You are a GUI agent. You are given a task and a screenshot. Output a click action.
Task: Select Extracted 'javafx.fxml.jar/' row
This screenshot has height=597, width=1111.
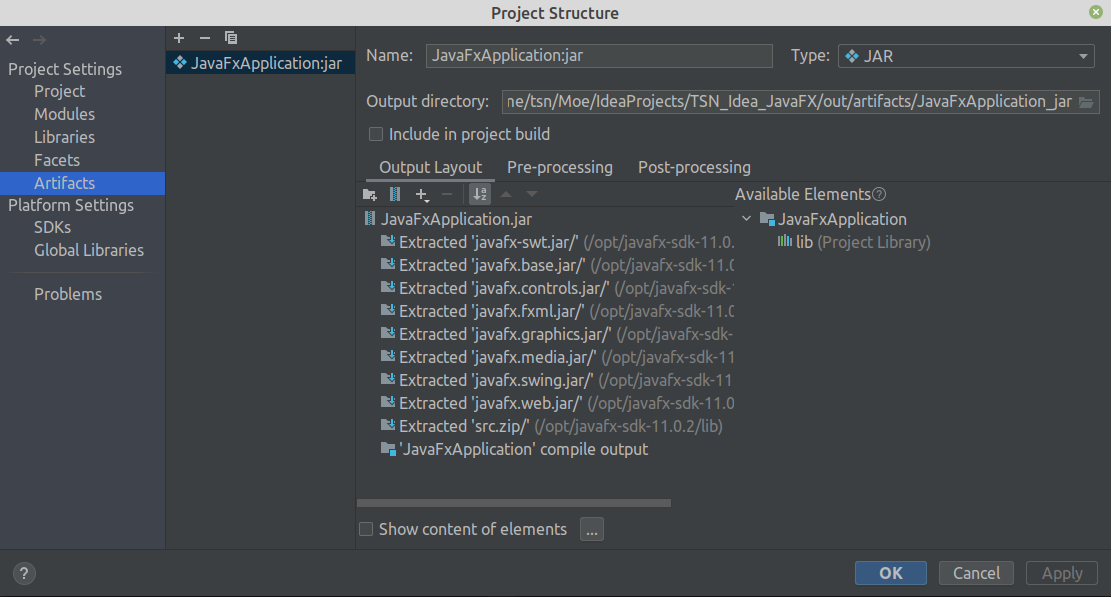click(x=546, y=311)
